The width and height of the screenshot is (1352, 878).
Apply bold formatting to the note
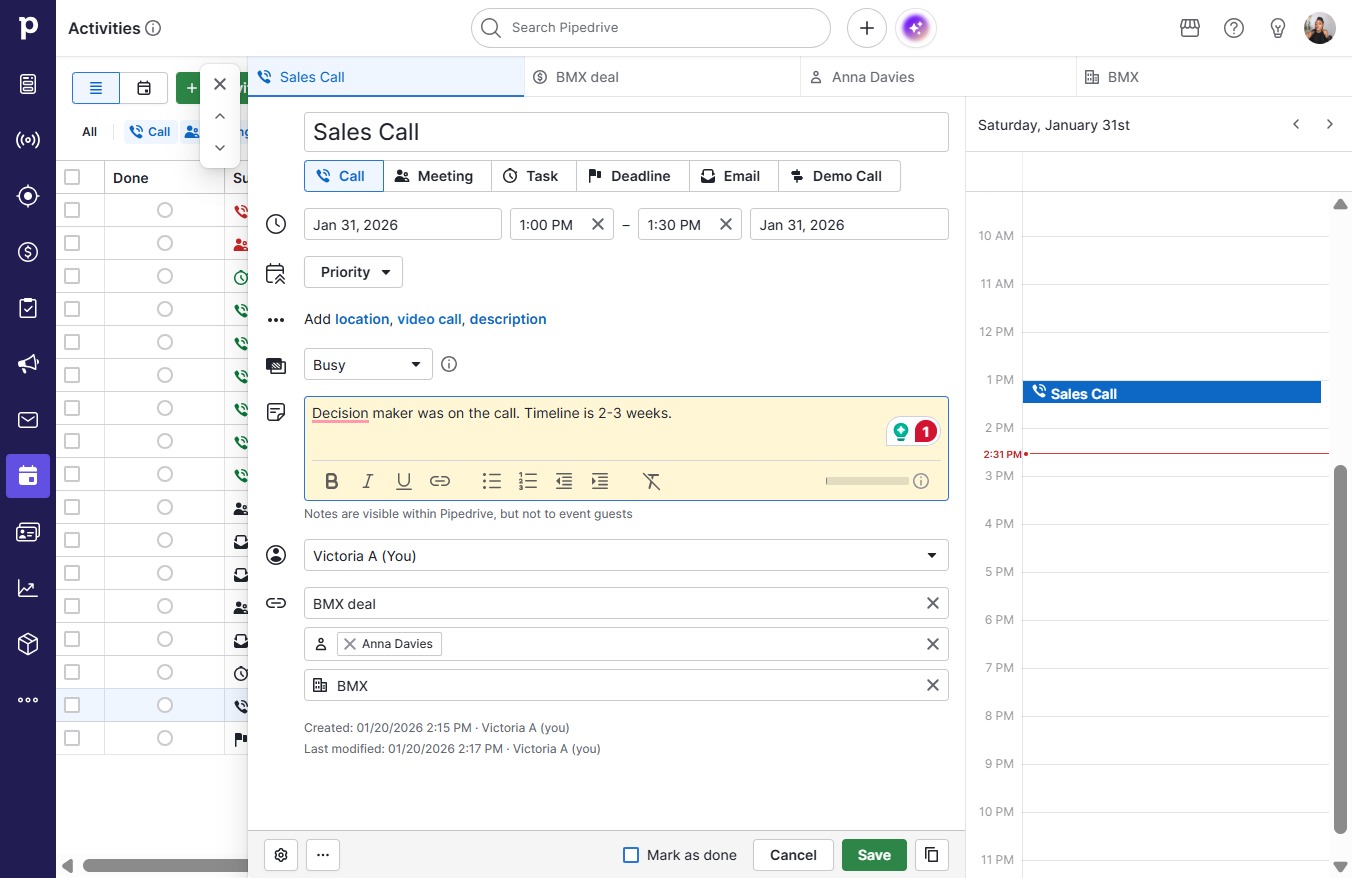(x=332, y=482)
